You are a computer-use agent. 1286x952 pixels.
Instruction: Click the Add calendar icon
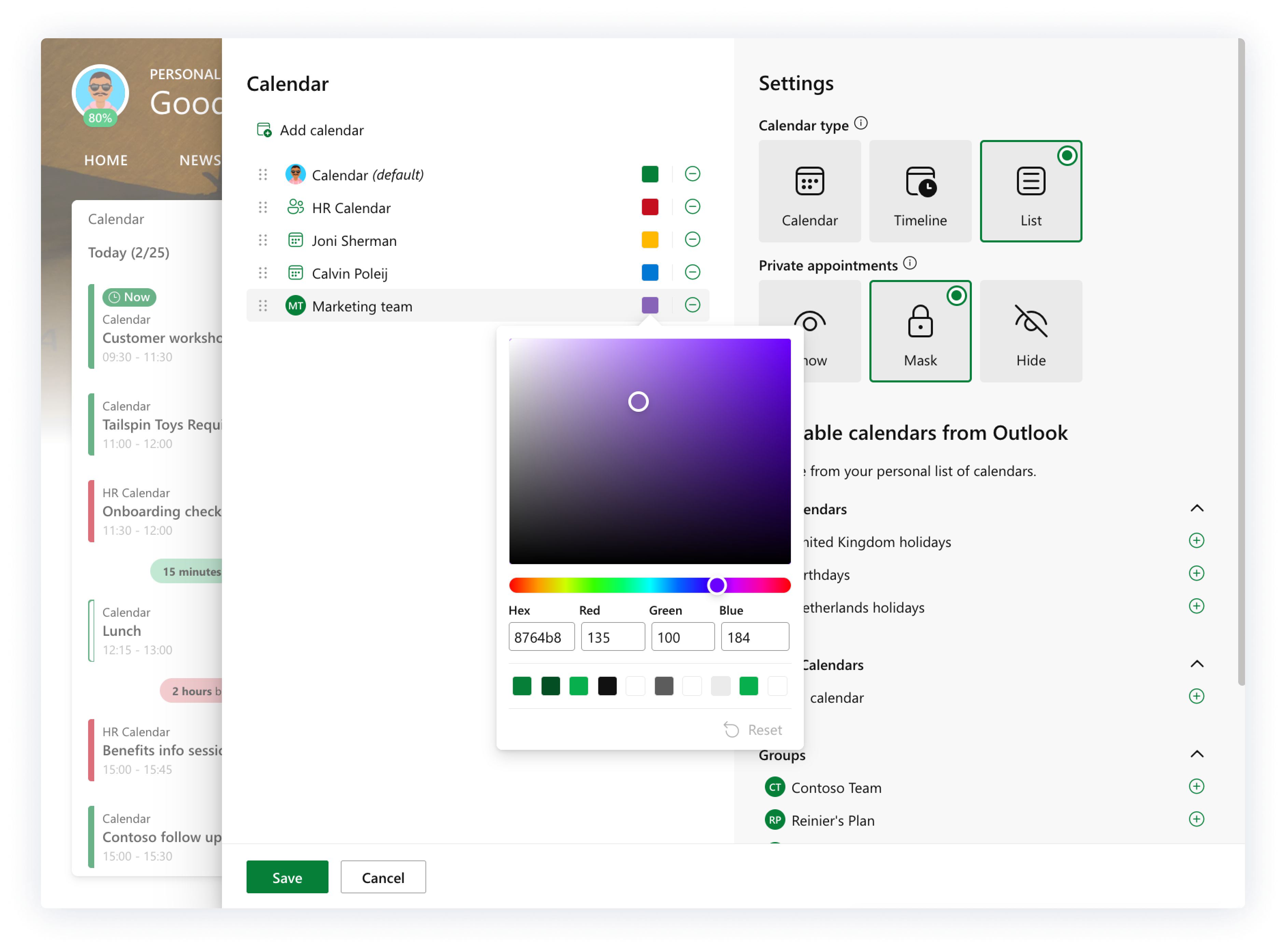264,130
